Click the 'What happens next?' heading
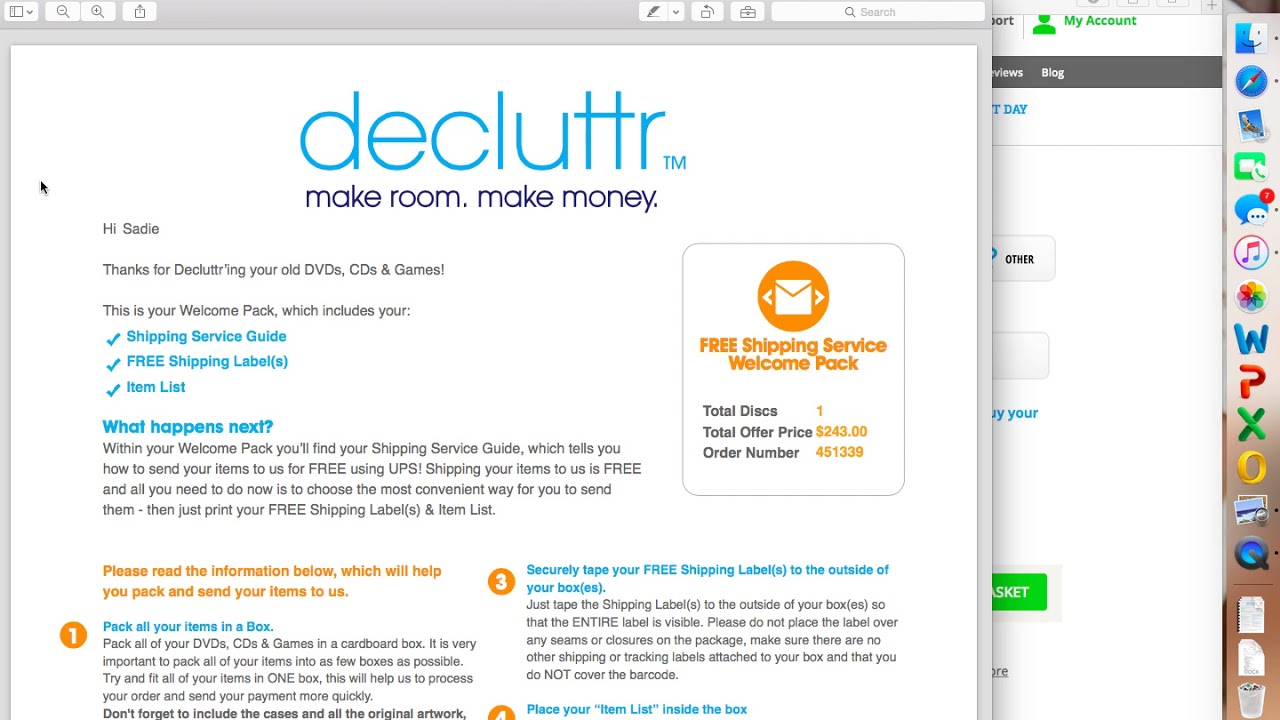1280x720 pixels. 188,427
